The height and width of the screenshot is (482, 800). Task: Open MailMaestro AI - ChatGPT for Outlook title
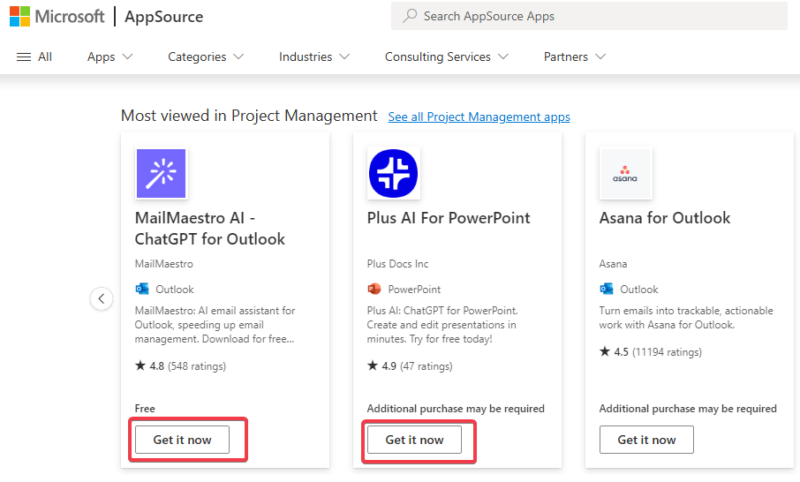pyautogui.click(x=210, y=229)
